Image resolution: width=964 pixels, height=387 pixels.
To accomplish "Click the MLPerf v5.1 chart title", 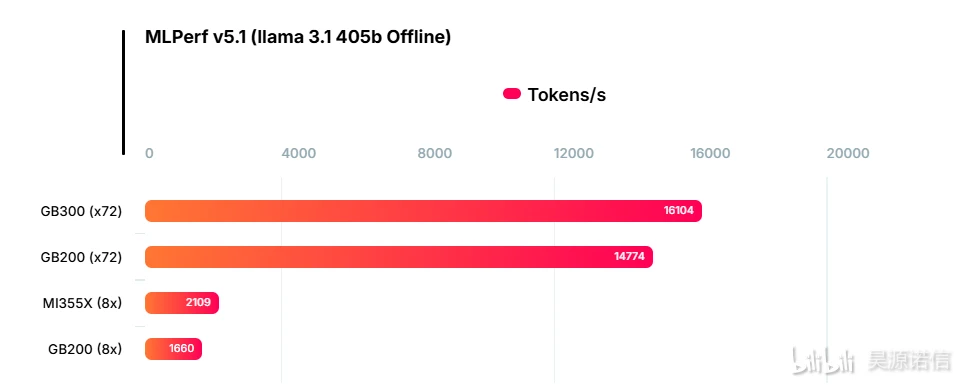I will 298,37.
